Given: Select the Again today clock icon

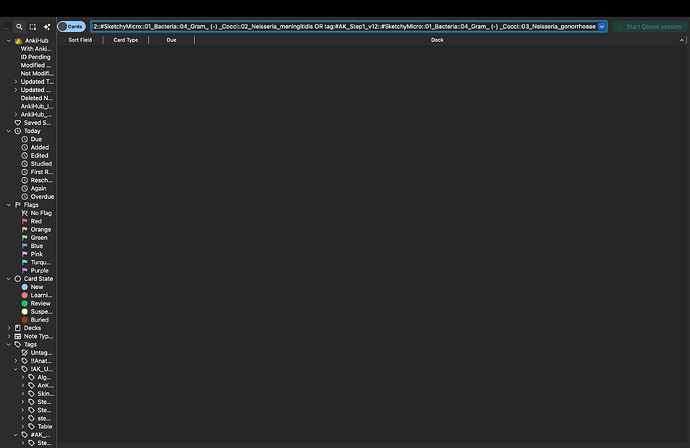Looking at the screenshot, I should click(x=25, y=188).
